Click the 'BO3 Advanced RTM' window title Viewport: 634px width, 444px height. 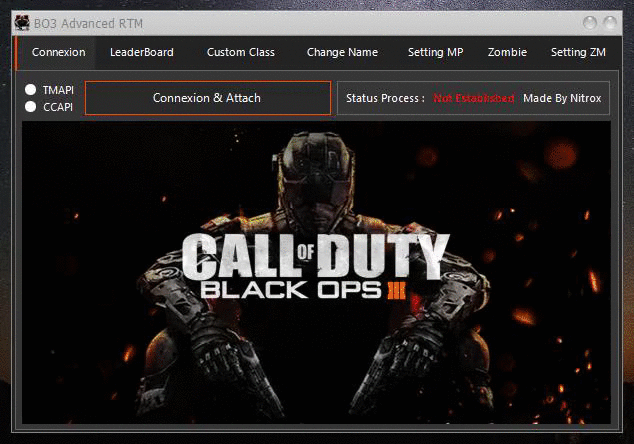click(x=88, y=23)
